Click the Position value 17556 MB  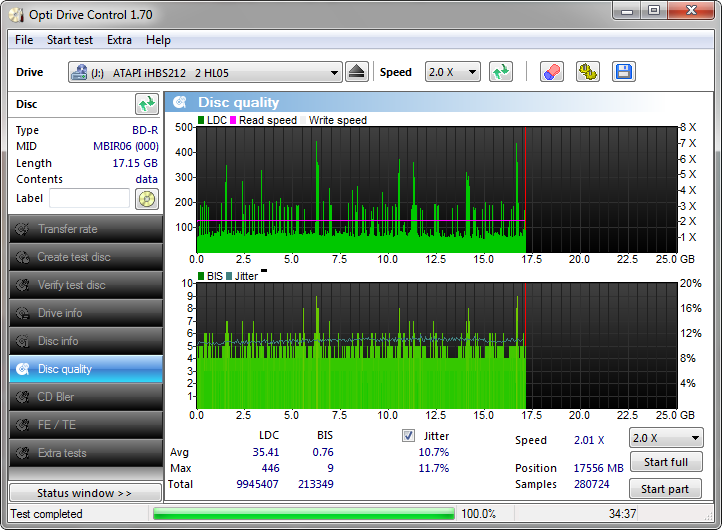599,468
